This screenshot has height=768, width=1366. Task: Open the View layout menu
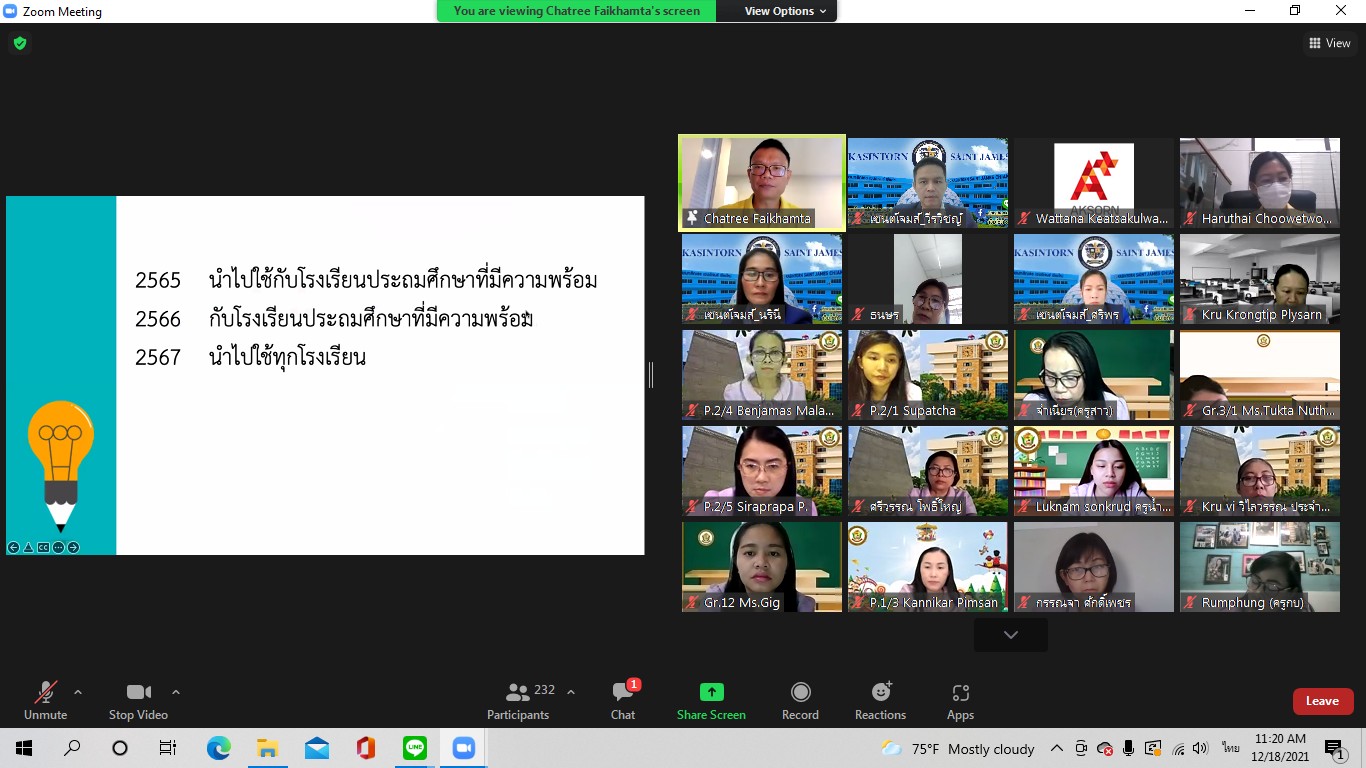click(x=1329, y=43)
